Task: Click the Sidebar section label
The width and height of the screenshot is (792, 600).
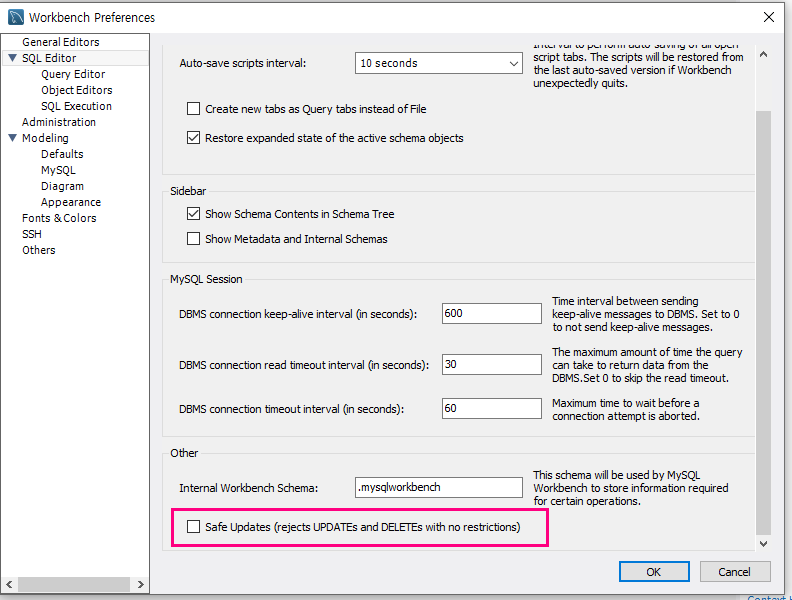Action: (188, 191)
